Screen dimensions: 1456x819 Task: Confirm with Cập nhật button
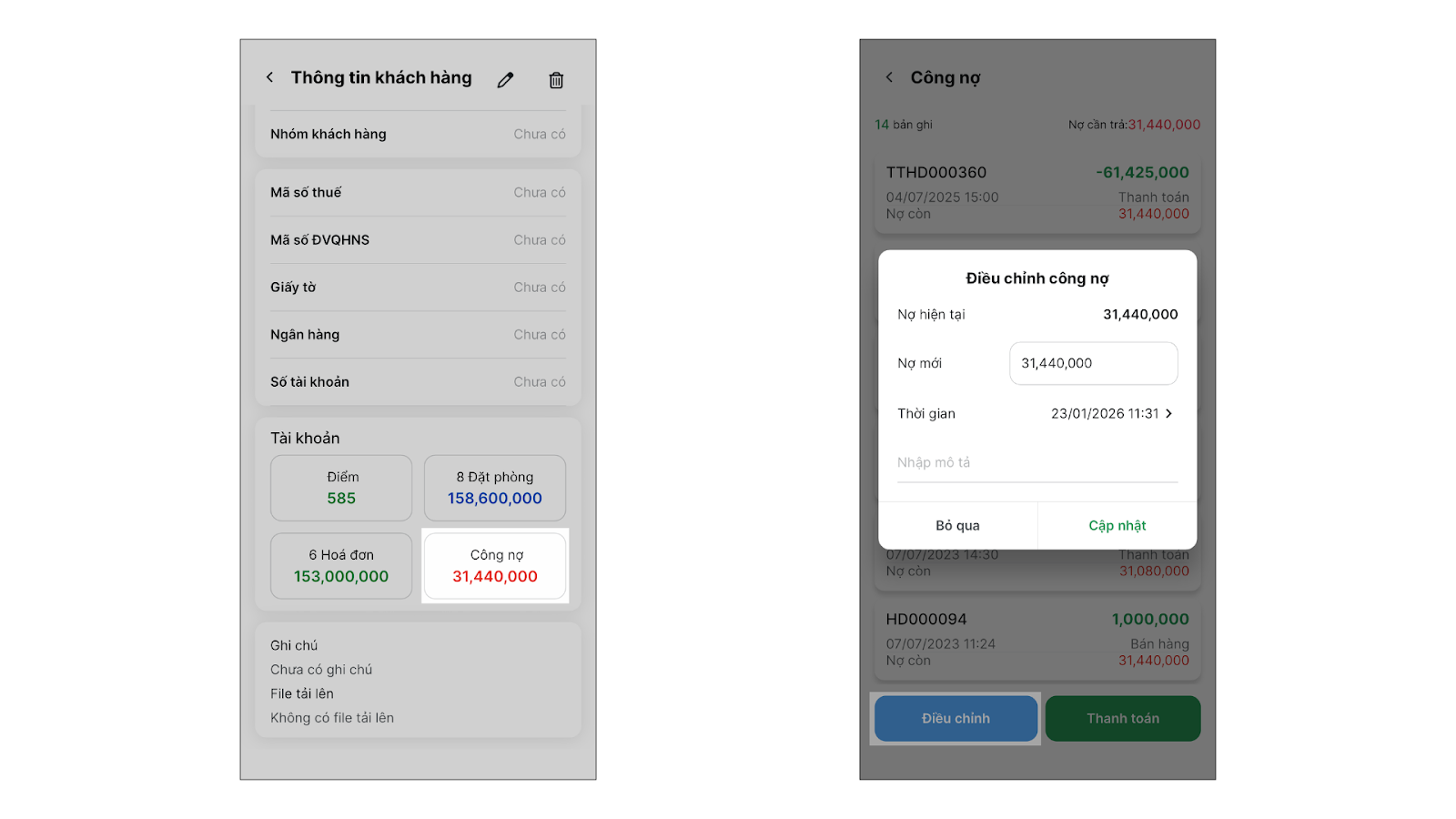(x=1117, y=526)
